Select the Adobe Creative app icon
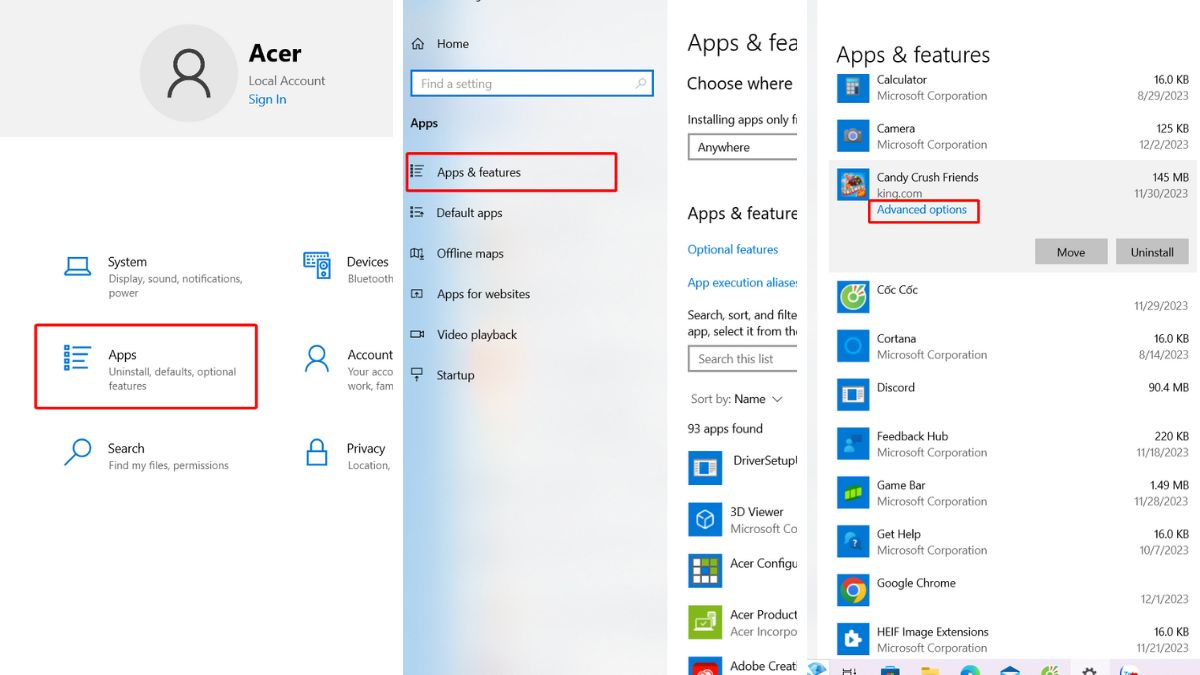This screenshot has height=675, width=1200. coord(705,667)
